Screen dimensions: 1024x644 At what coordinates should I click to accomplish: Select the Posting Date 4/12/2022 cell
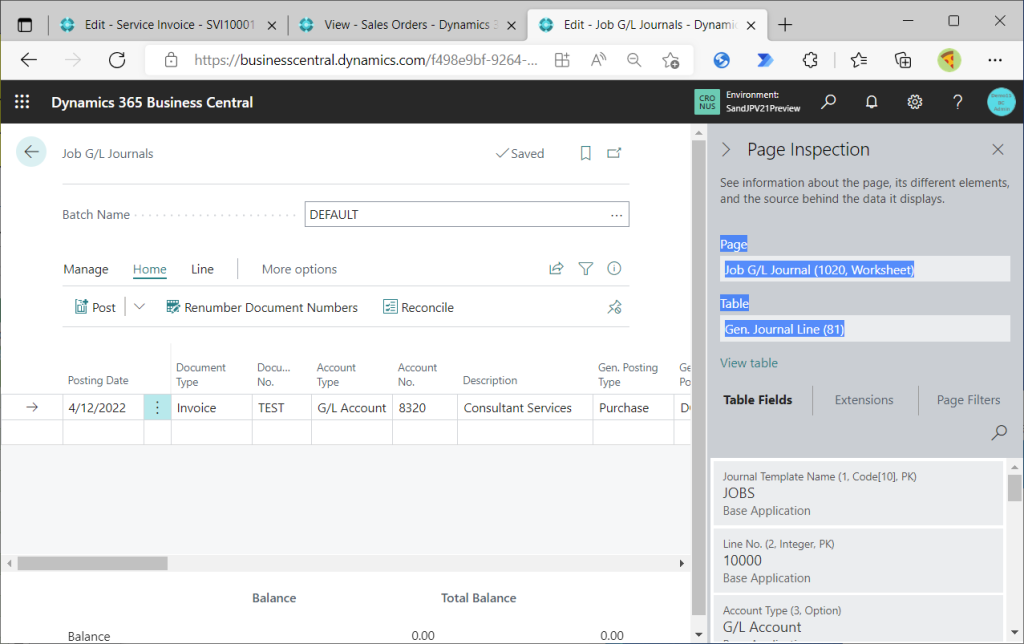(103, 408)
